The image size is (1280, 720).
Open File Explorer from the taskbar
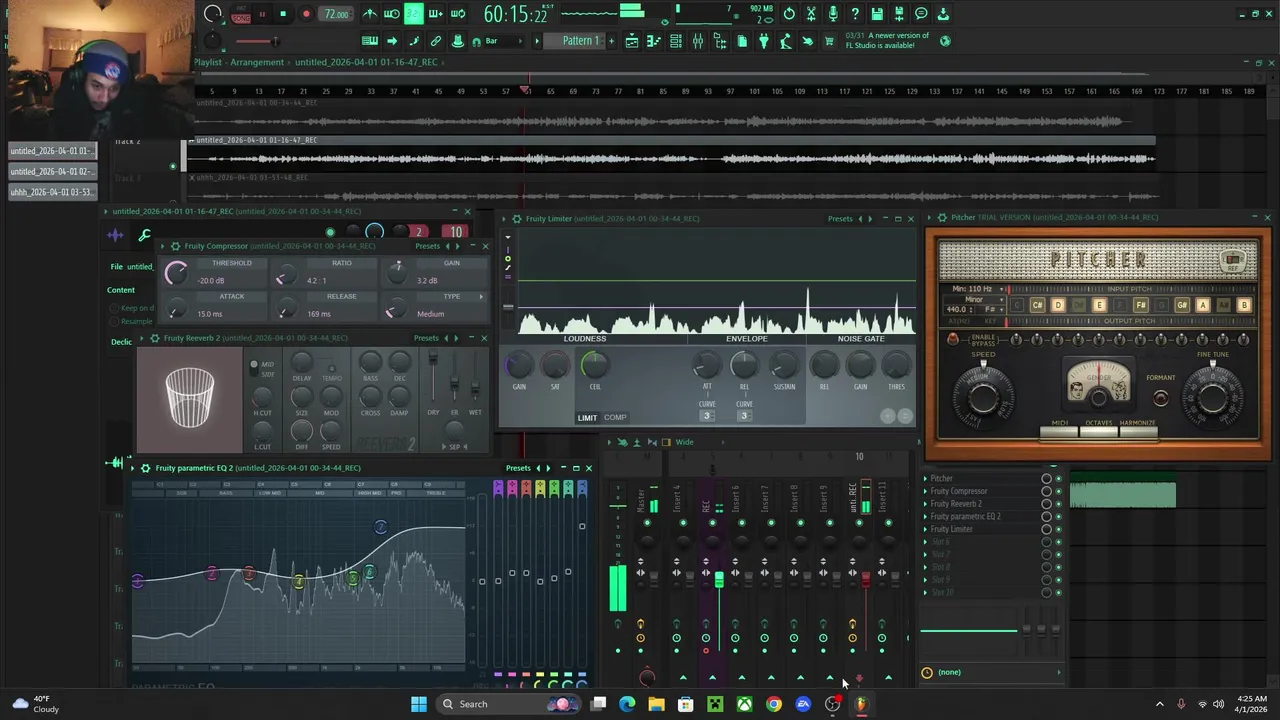[656, 704]
